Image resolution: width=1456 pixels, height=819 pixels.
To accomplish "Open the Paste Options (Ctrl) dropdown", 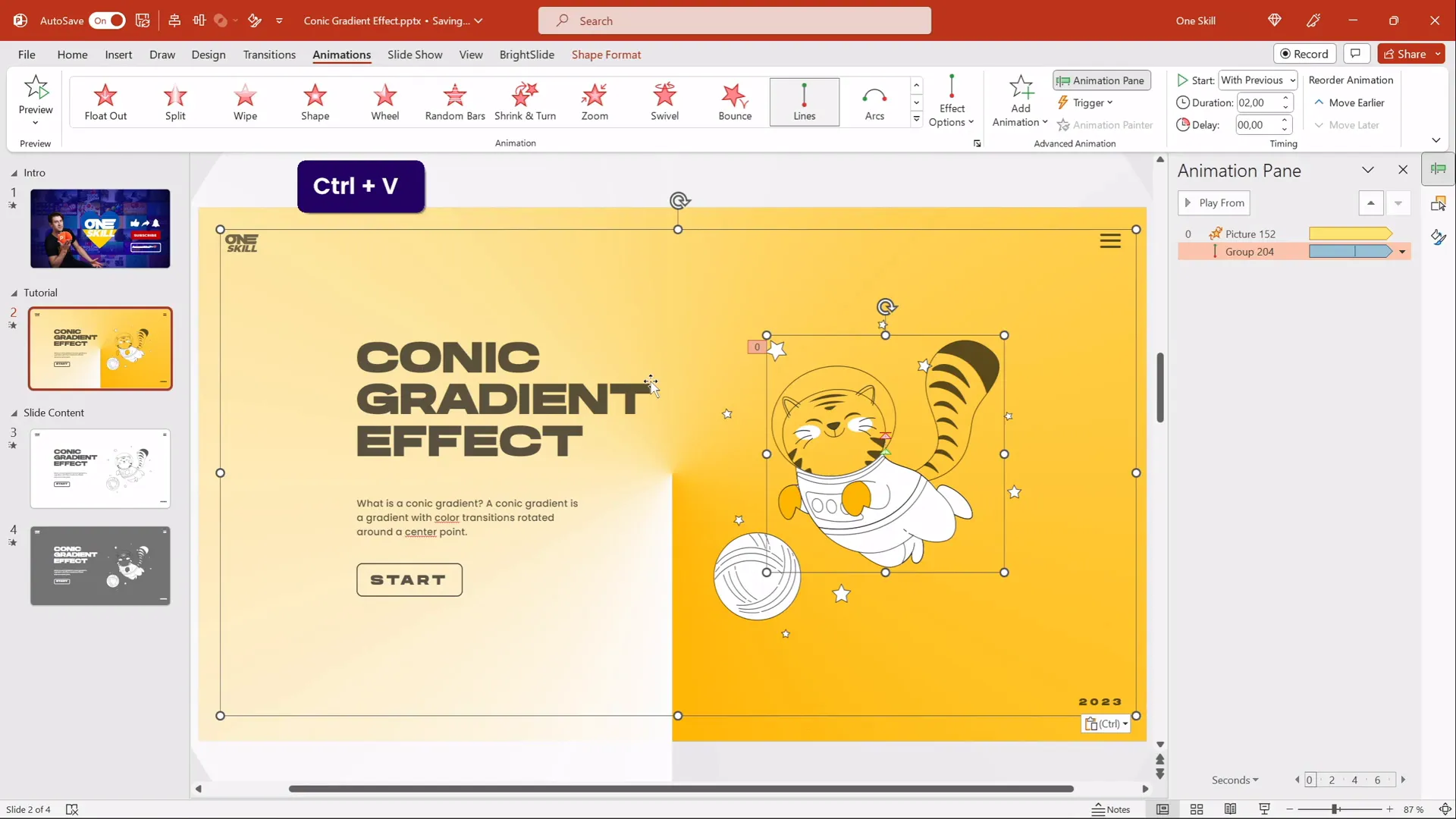I will pos(1106,723).
